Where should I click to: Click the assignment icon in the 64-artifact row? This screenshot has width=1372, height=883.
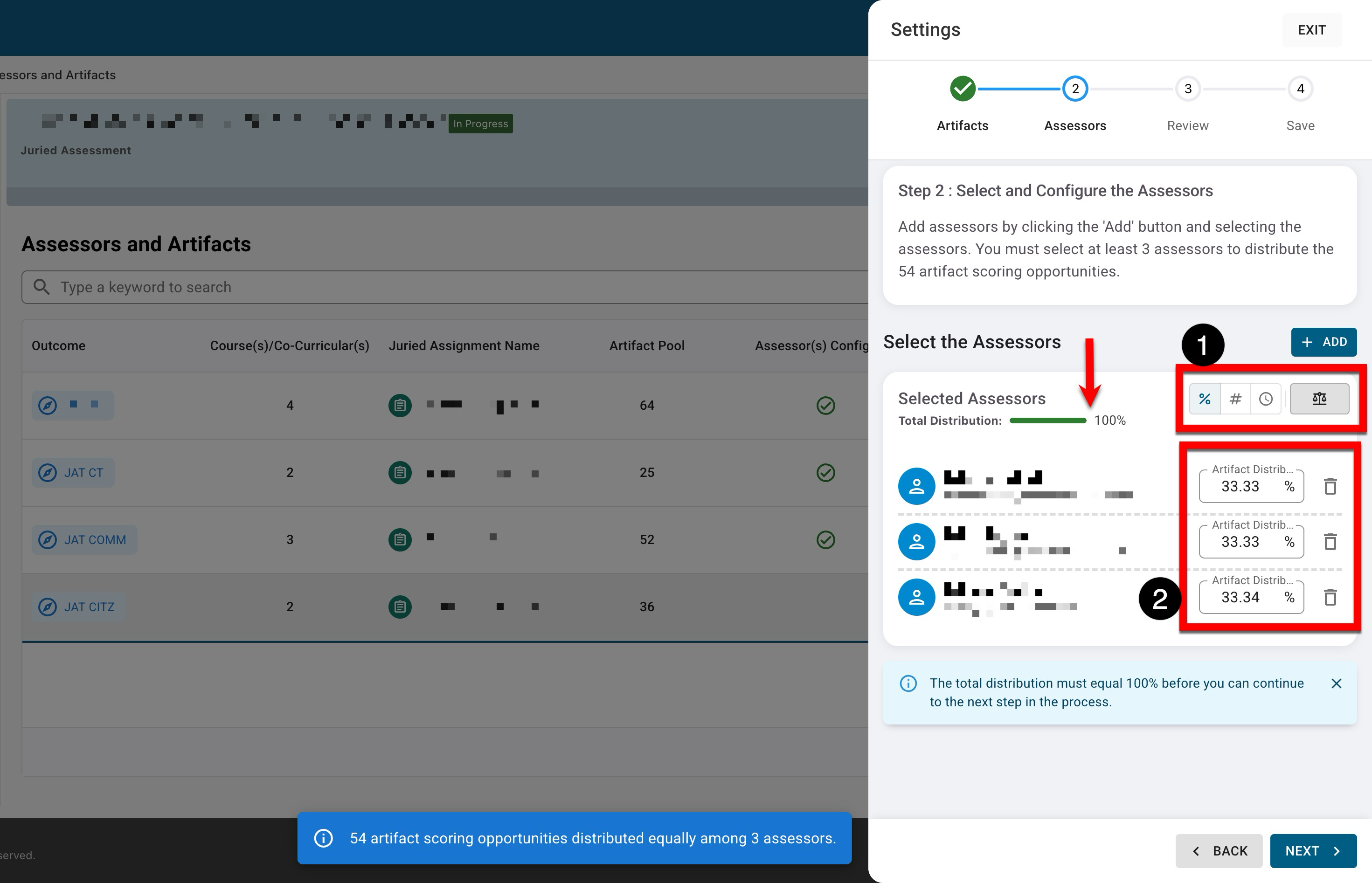(x=400, y=406)
